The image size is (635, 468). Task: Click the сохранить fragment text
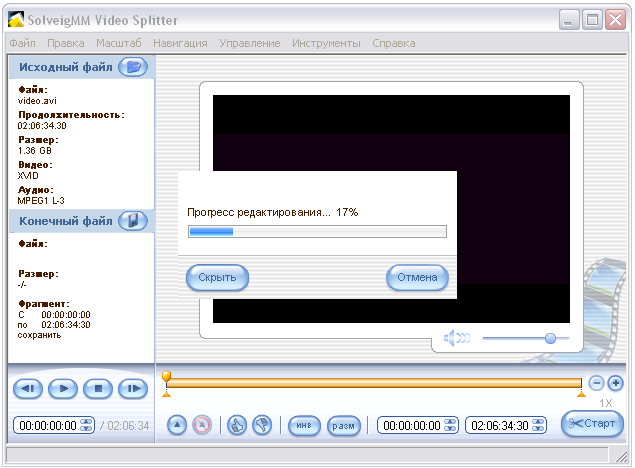tap(39, 335)
